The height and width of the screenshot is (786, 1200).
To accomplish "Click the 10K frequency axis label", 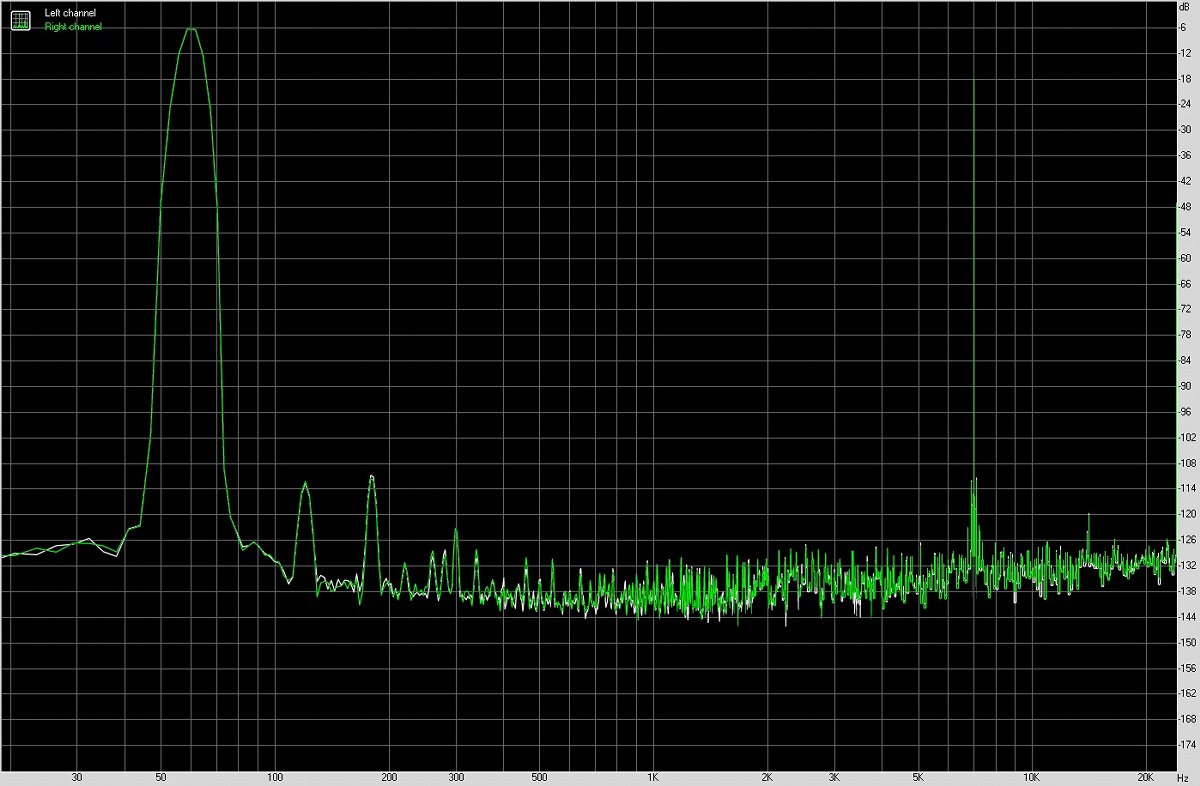I will pos(1032,777).
